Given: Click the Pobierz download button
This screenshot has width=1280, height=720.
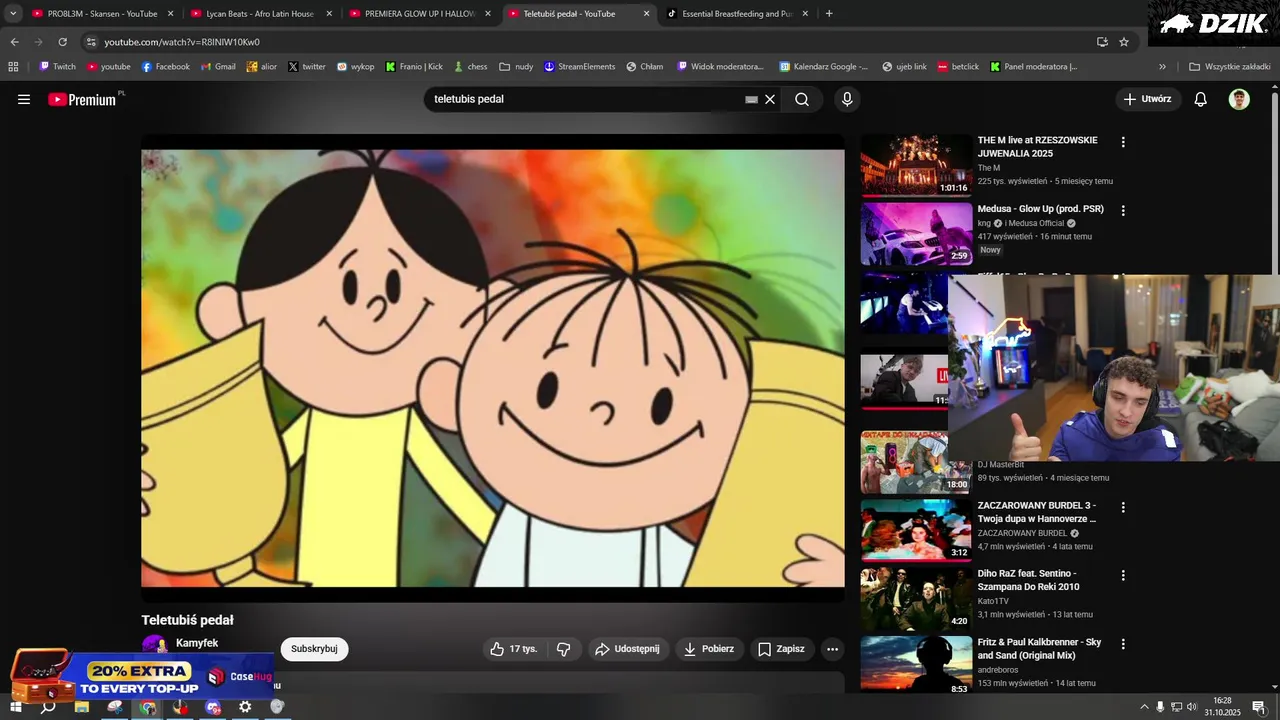Looking at the screenshot, I should [709, 649].
